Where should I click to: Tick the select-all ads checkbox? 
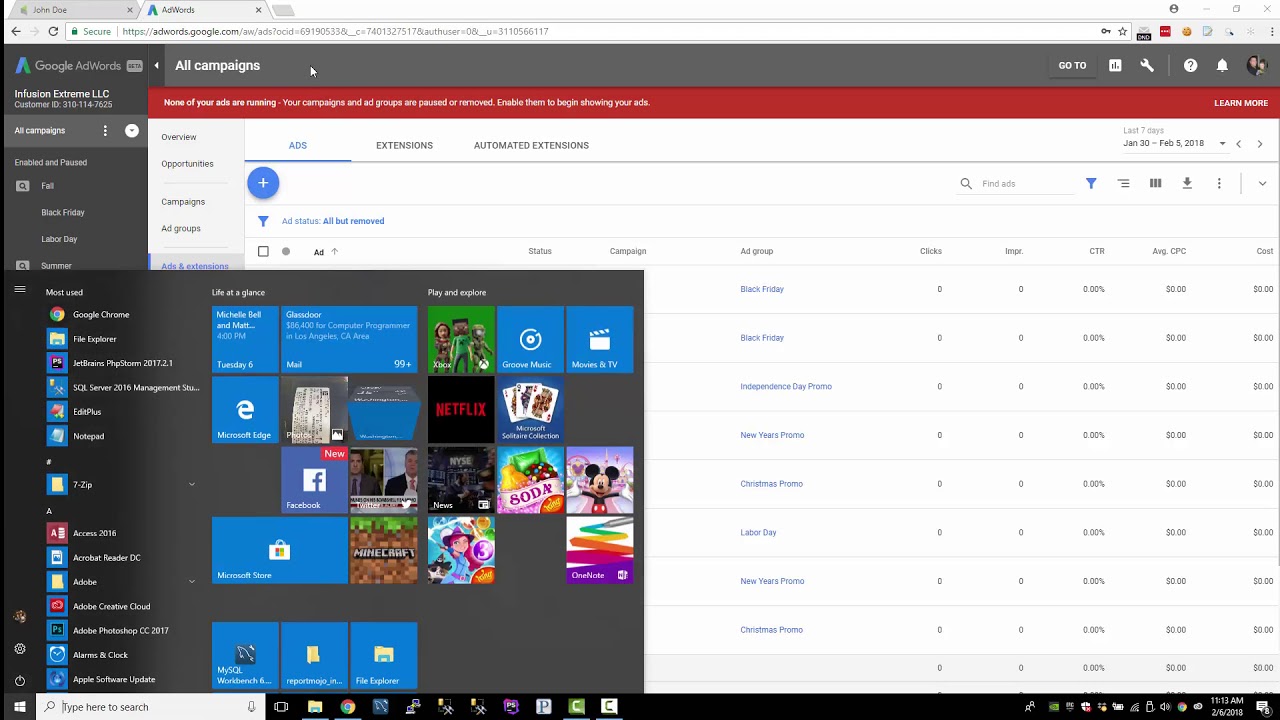pyautogui.click(x=263, y=251)
